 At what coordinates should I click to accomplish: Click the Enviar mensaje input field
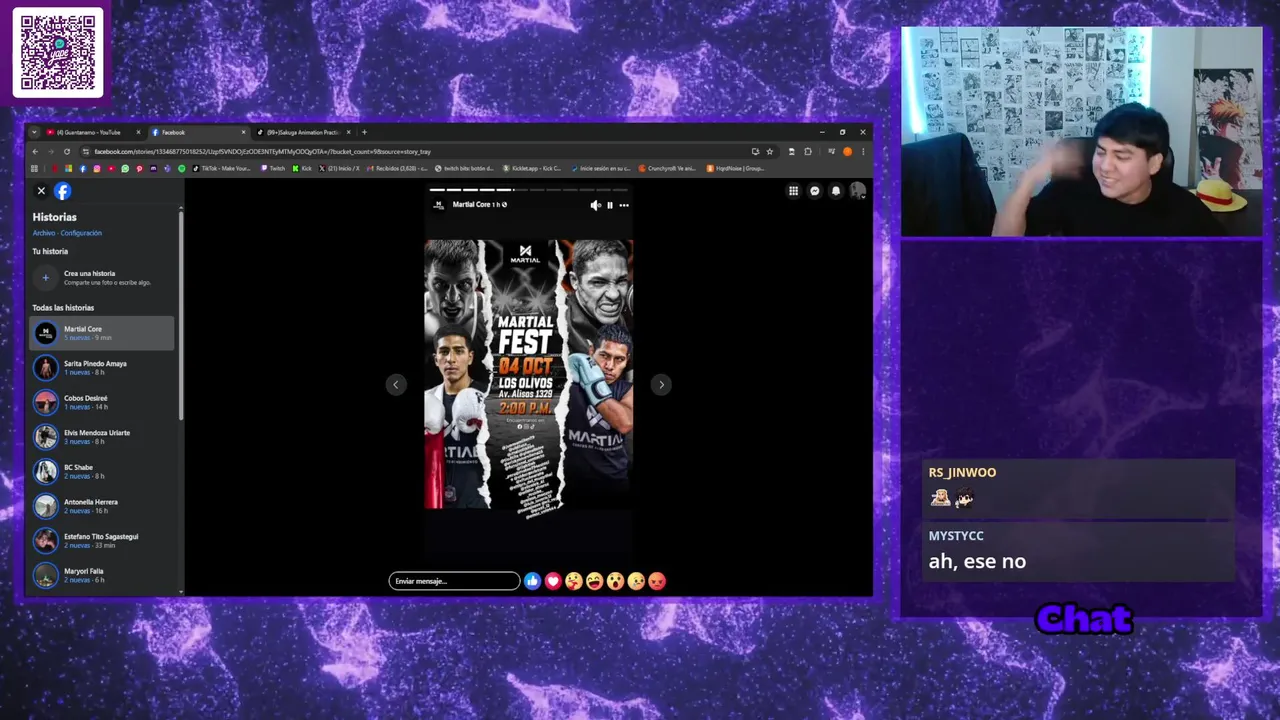[x=454, y=581]
